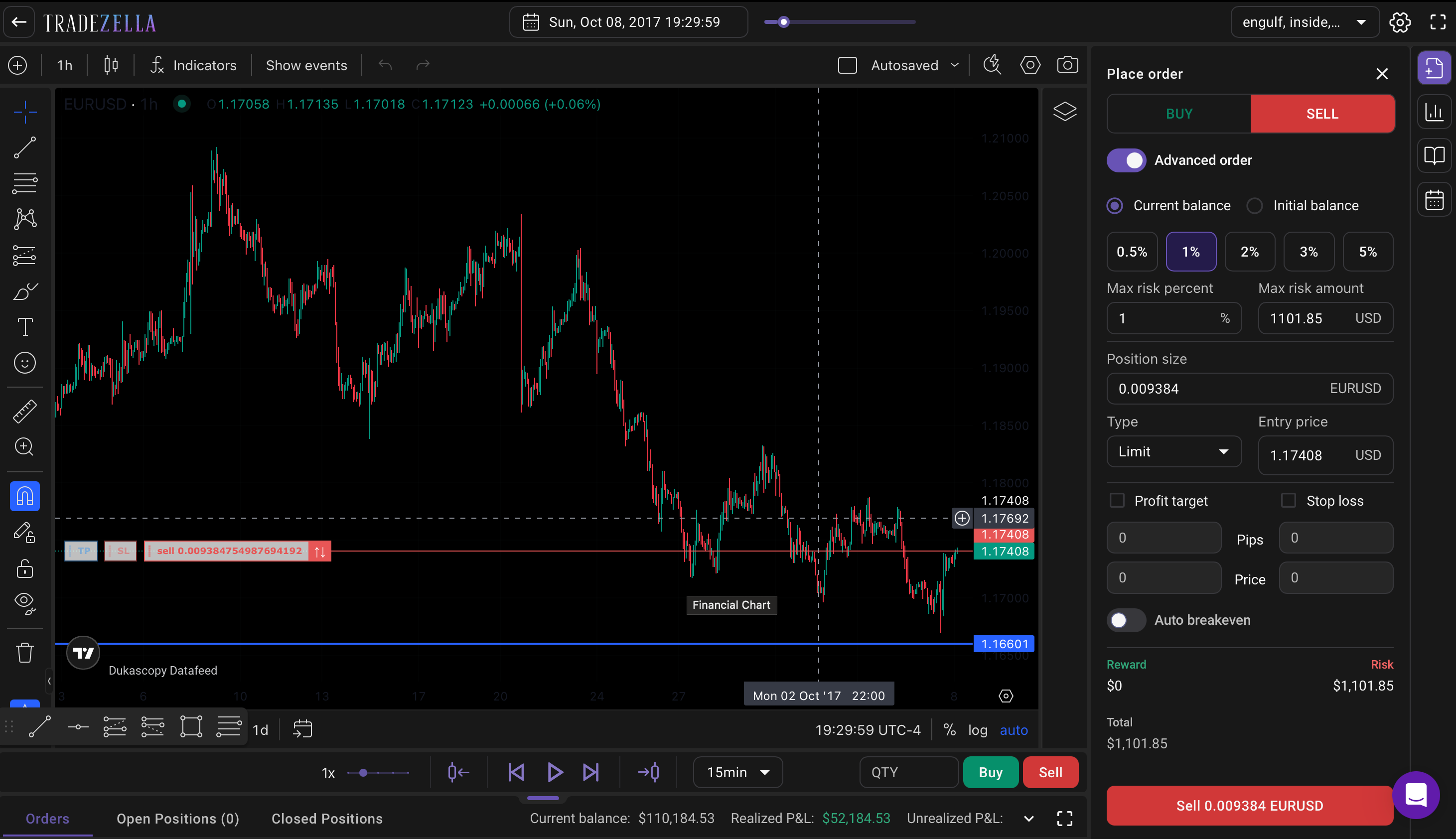The width and height of the screenshot is (1456, 839).
Task: Open the Open Positions (0) tab
Action: (177, 818)
